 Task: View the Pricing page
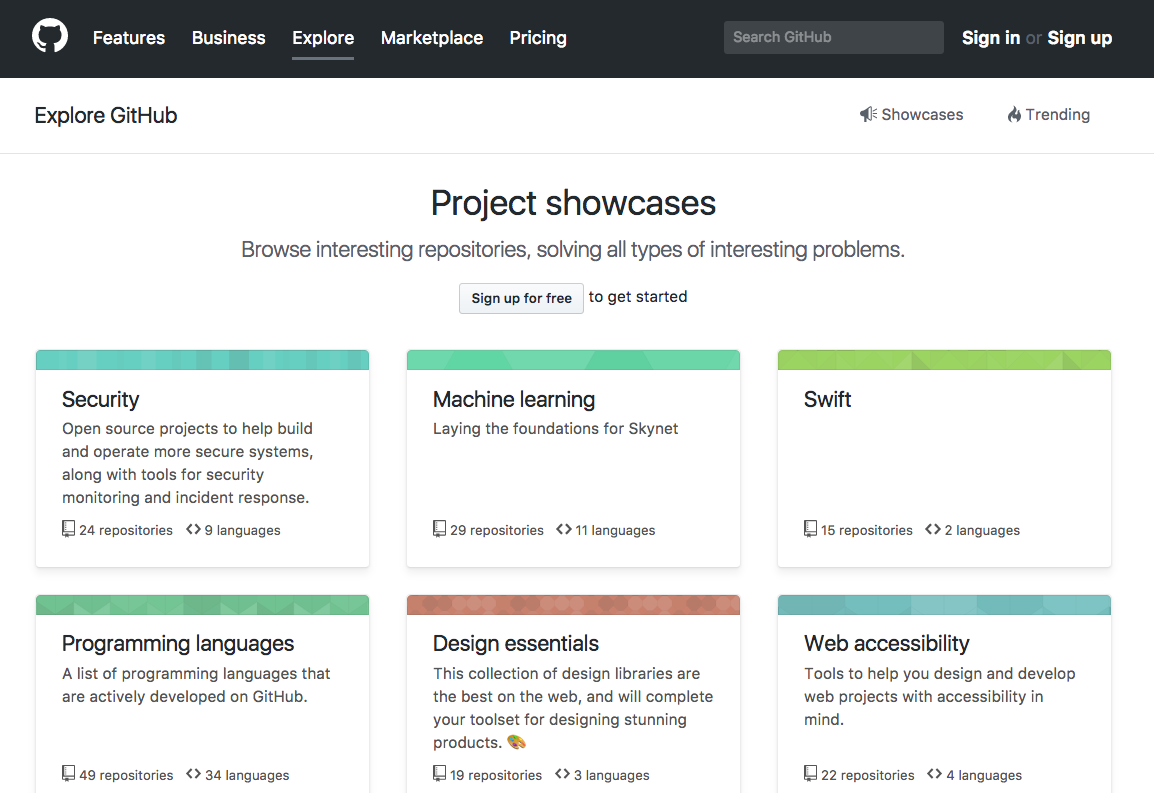(x=538, y=38)
